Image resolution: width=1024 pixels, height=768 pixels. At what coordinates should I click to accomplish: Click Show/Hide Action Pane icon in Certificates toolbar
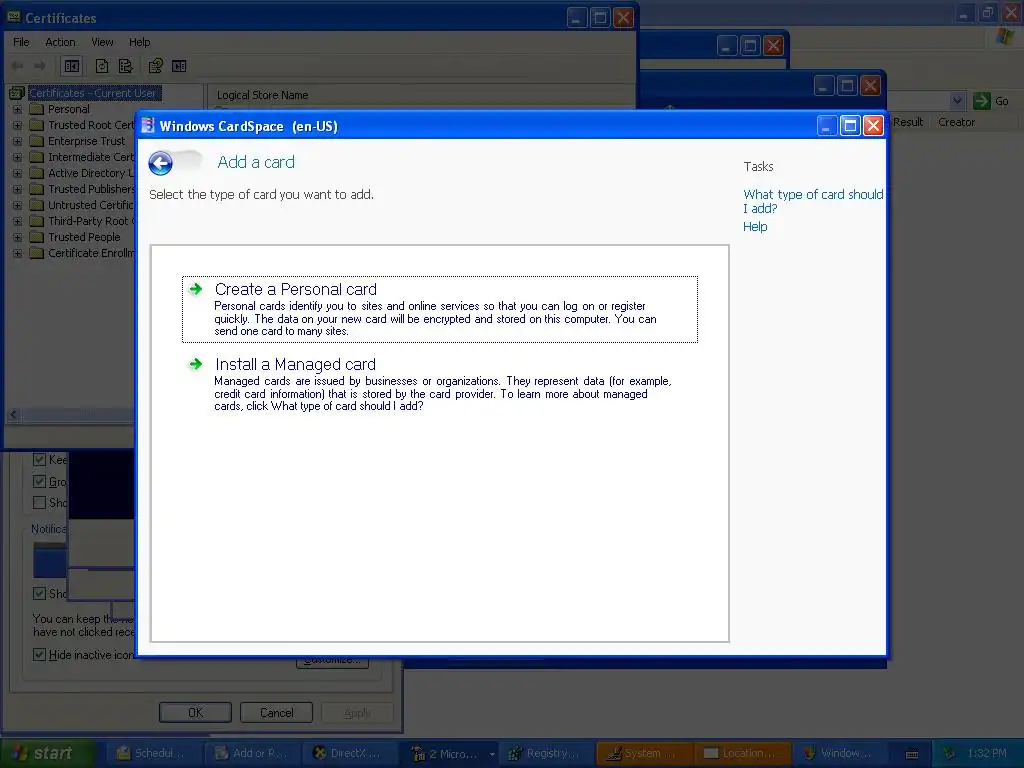(x=179, y=66)
